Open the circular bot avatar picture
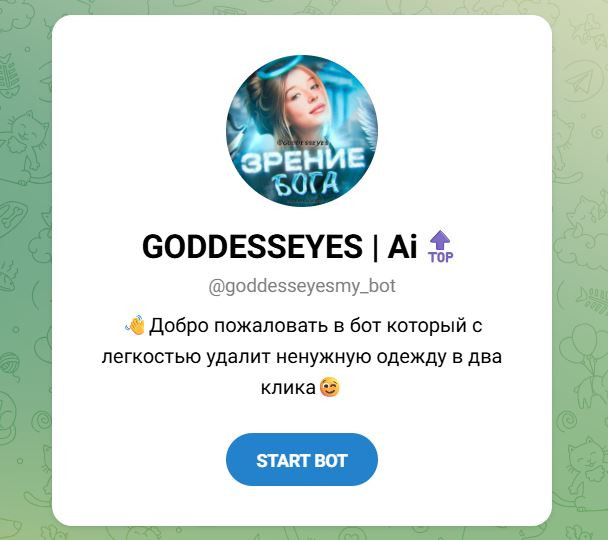The width and height of the screenshot is (608, 540). tap(302, 131)
